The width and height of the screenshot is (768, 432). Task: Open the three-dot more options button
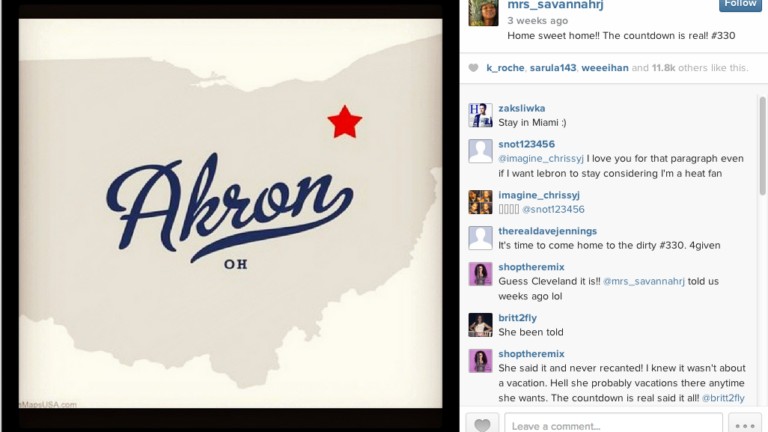[744, 424]
